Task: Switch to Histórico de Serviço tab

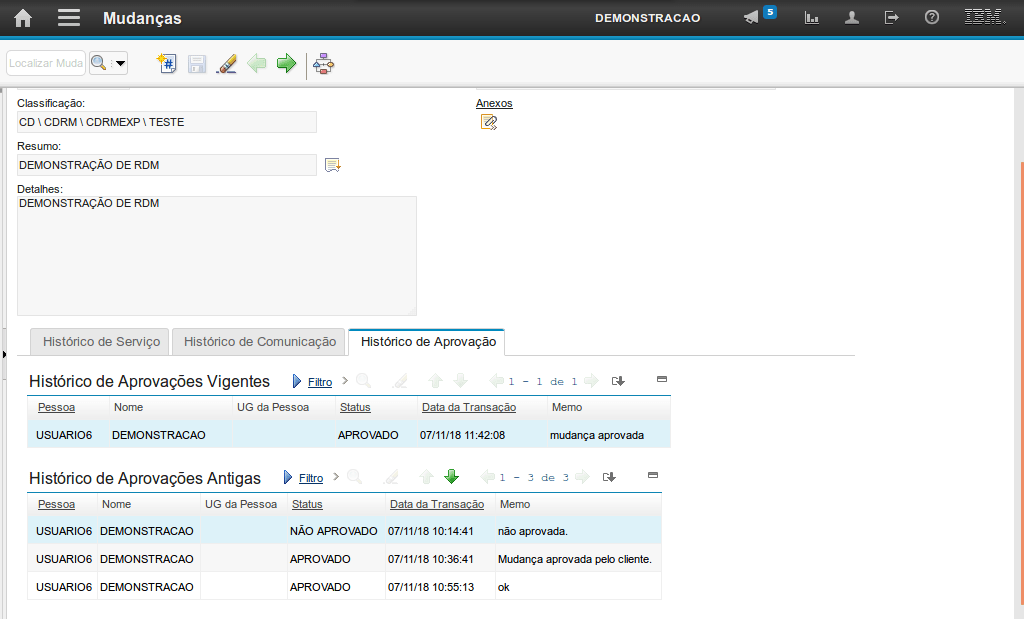Action: point(101,342)
